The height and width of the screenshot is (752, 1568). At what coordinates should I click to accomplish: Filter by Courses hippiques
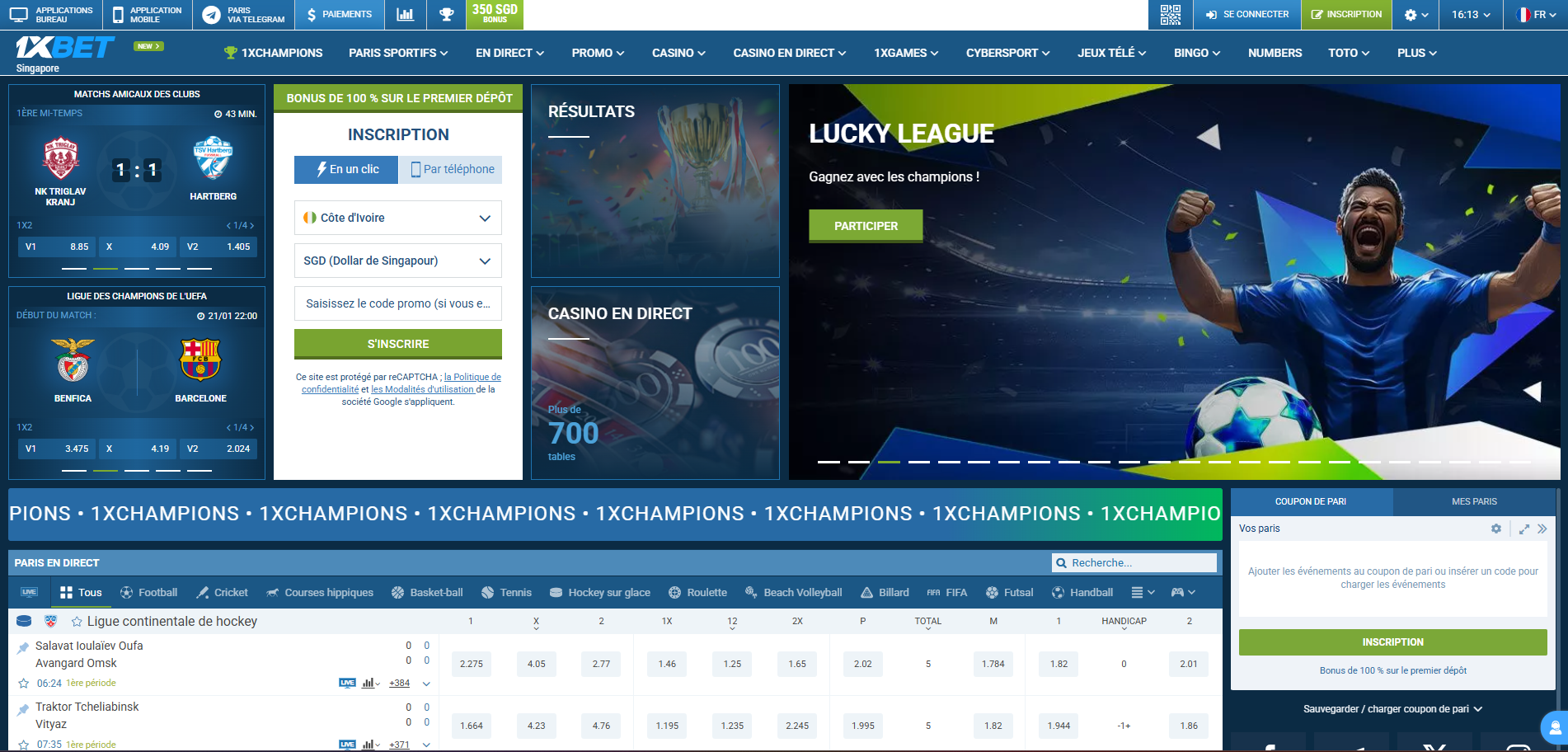pyautogui.click(x=320, y=593)
